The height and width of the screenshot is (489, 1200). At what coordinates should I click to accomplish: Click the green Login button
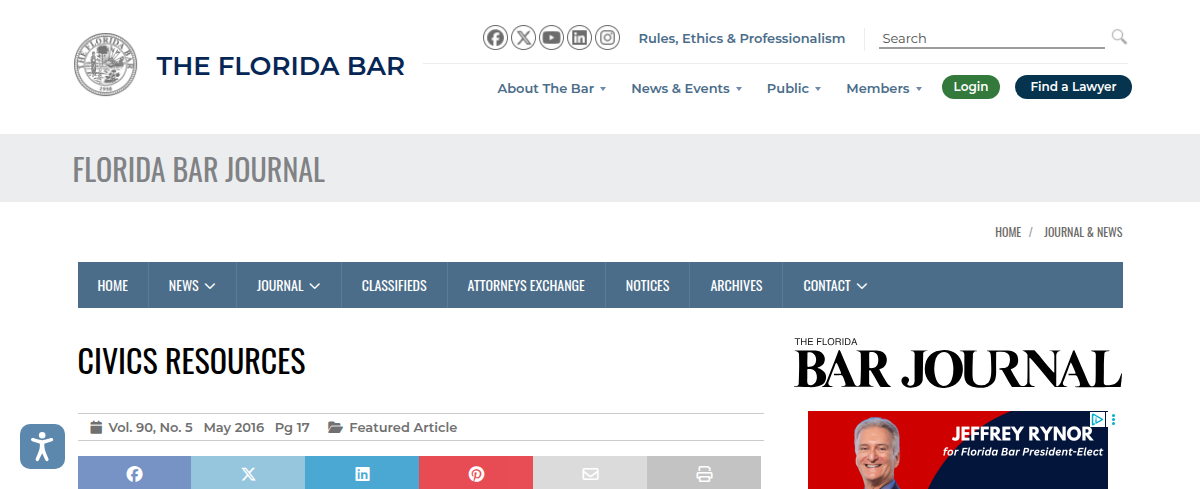[x=970, y=87]
